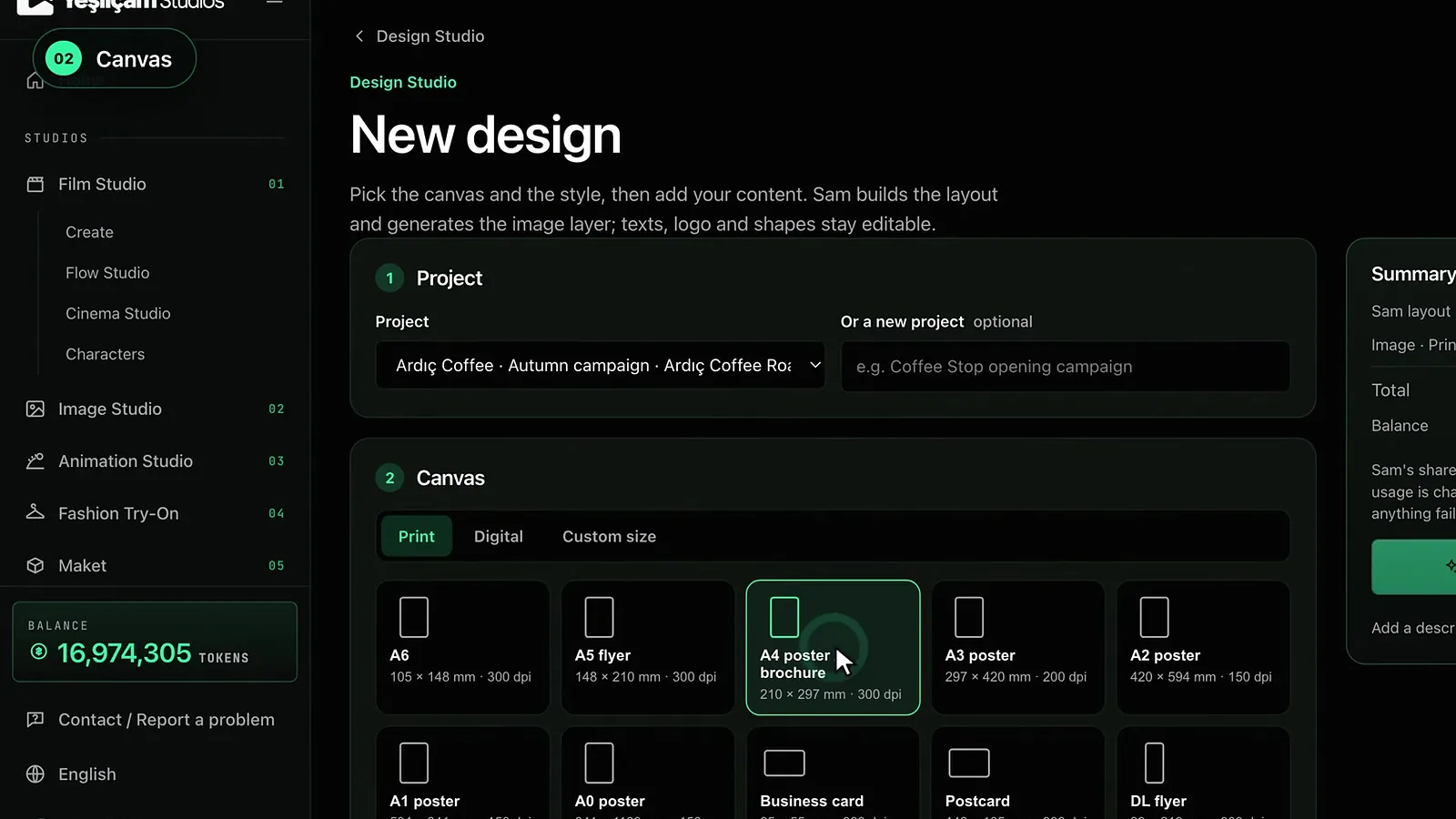
Task: Open Cinema Studio in sidebar
Action: click(118, 313)
